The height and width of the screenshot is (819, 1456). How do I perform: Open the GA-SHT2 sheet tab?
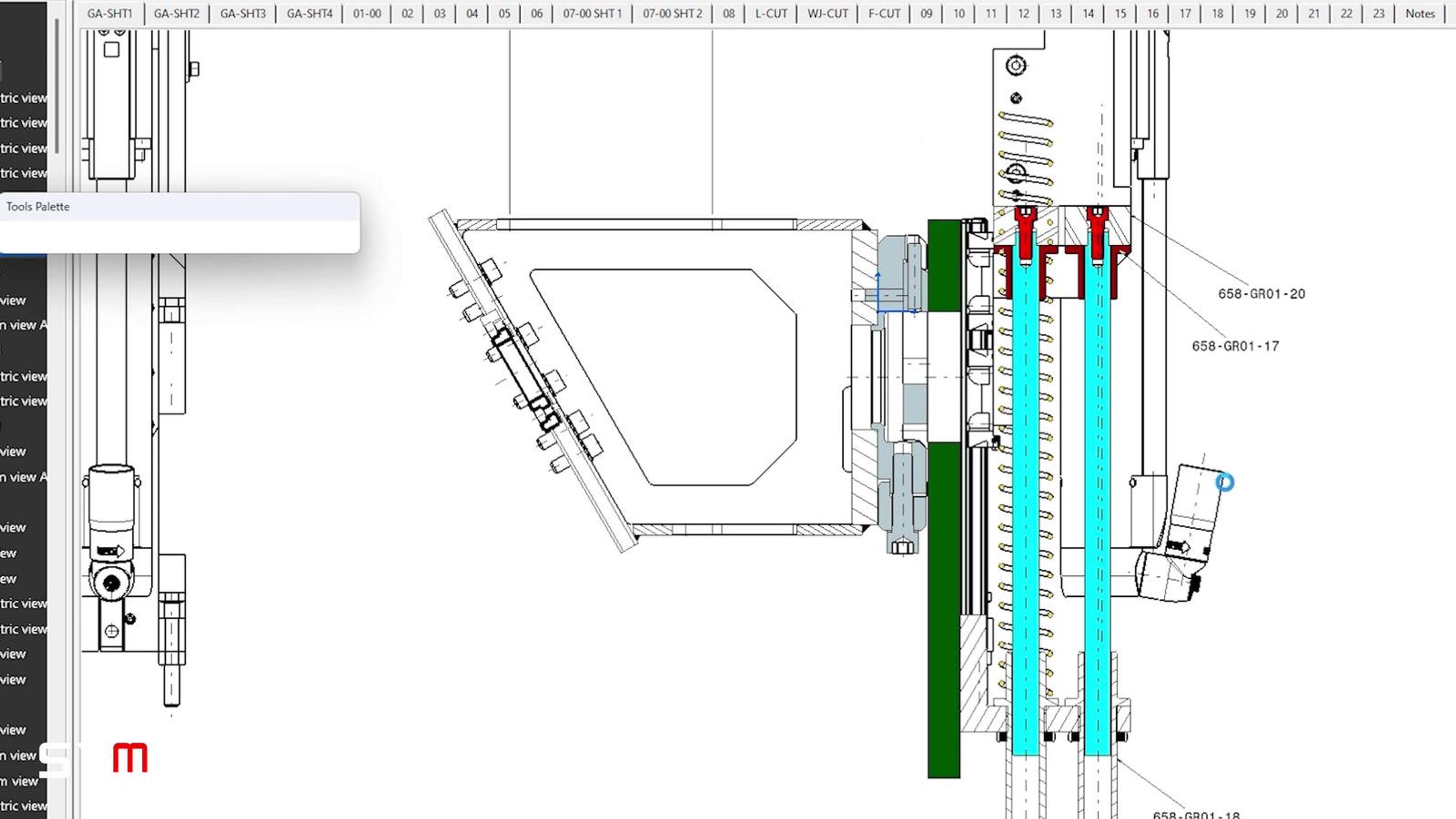176,14
